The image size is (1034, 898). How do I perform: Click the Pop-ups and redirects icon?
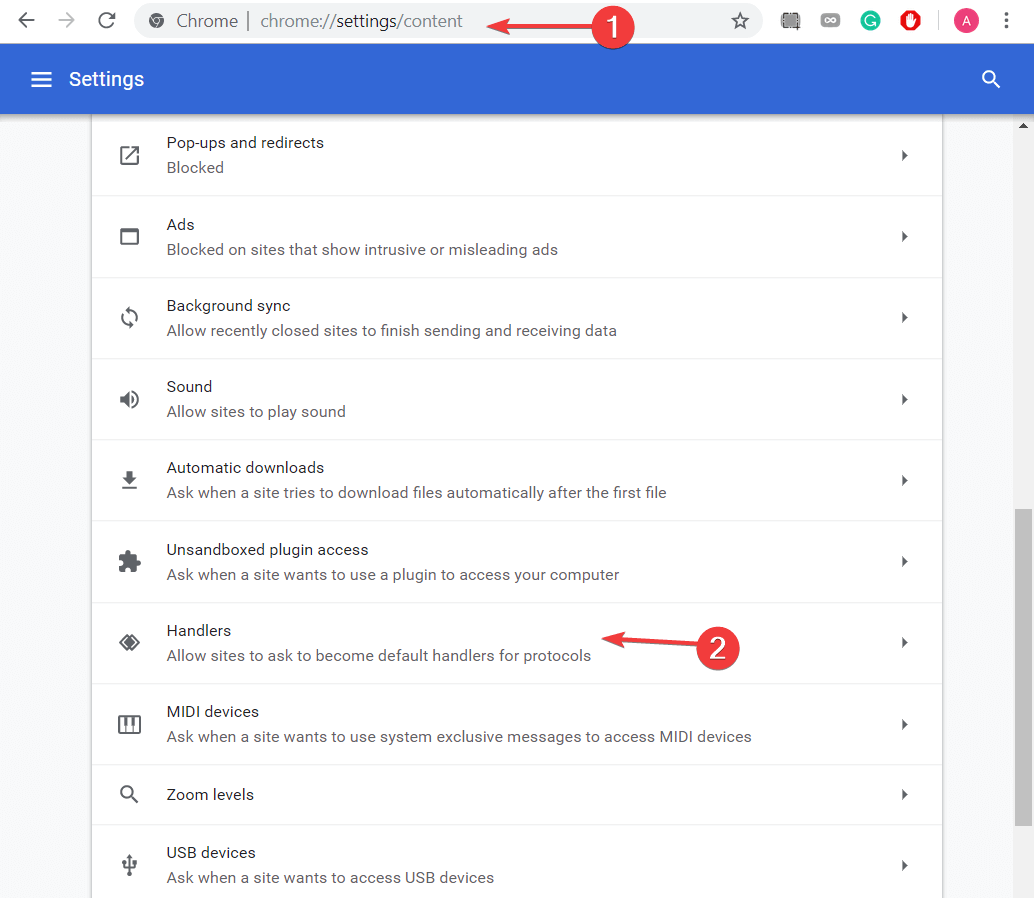click(129, 156)
